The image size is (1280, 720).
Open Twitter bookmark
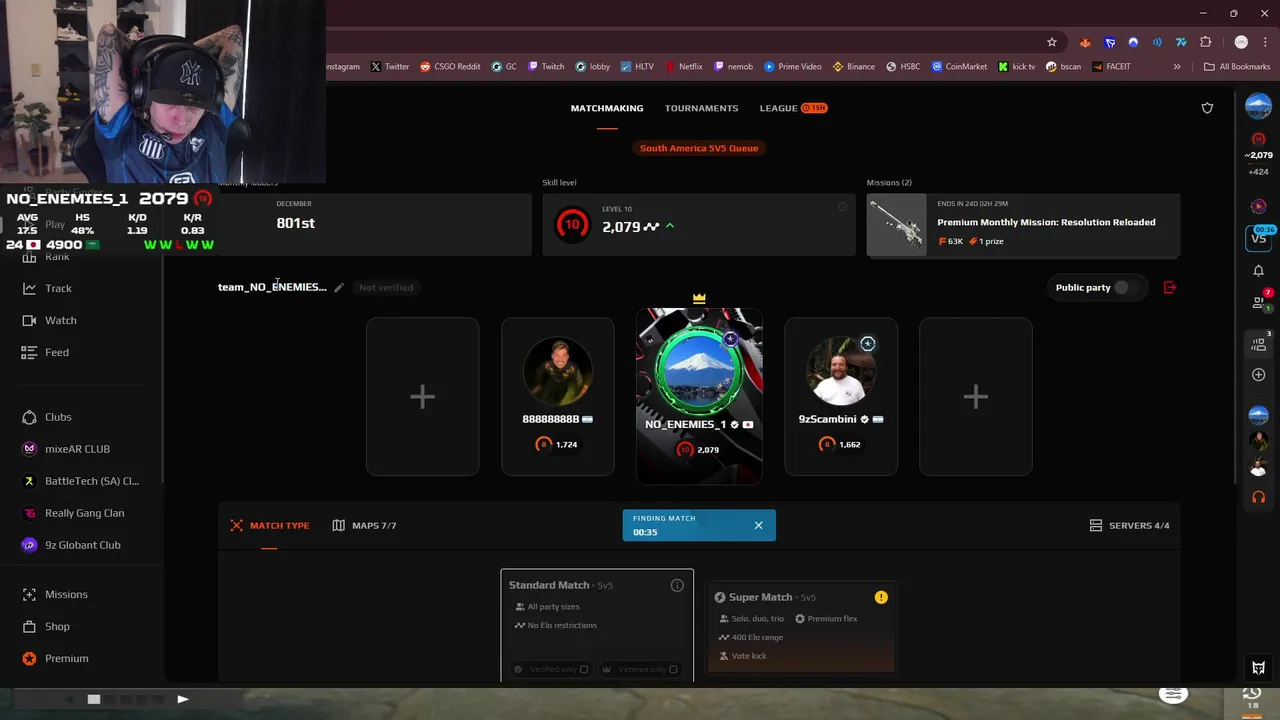click(x=389, y=67)
